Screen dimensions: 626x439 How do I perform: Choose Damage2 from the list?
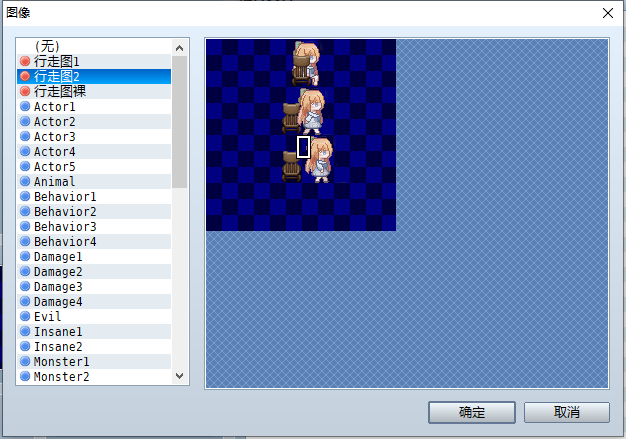(94, 271)
